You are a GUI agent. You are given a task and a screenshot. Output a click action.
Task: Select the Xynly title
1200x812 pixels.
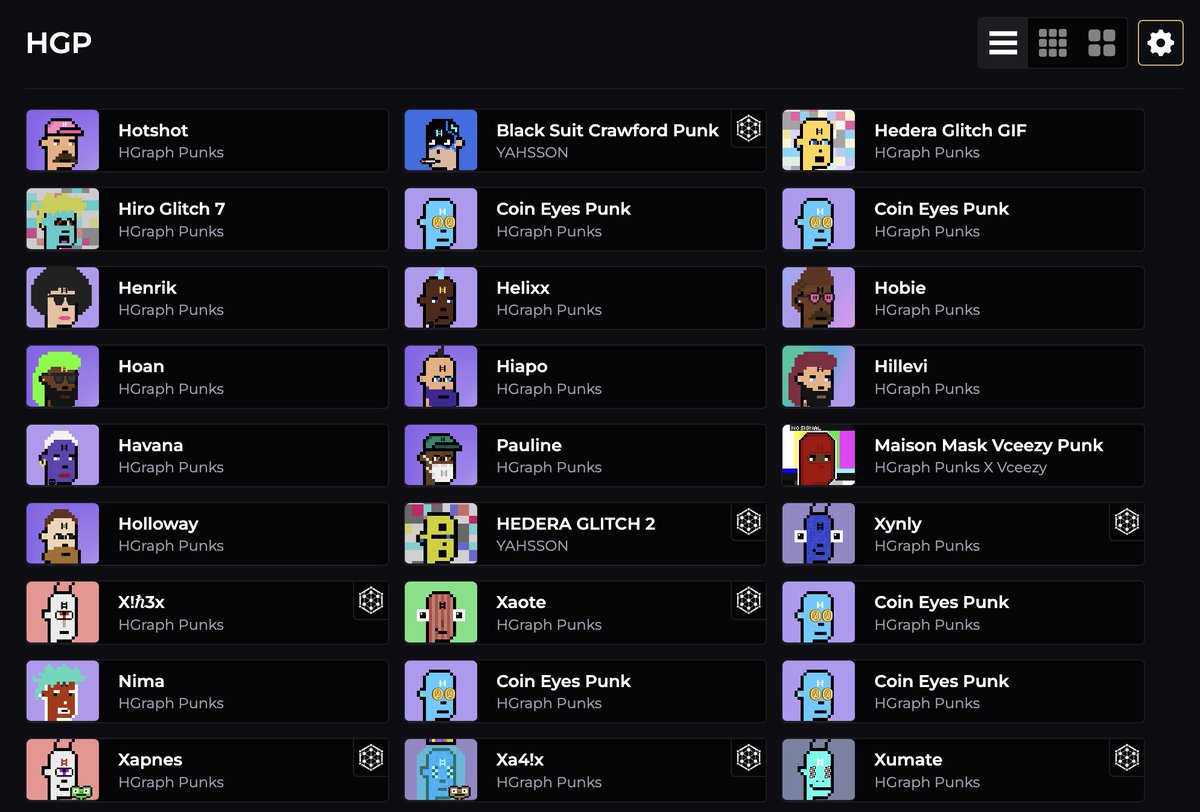click(x=898, y=524)
